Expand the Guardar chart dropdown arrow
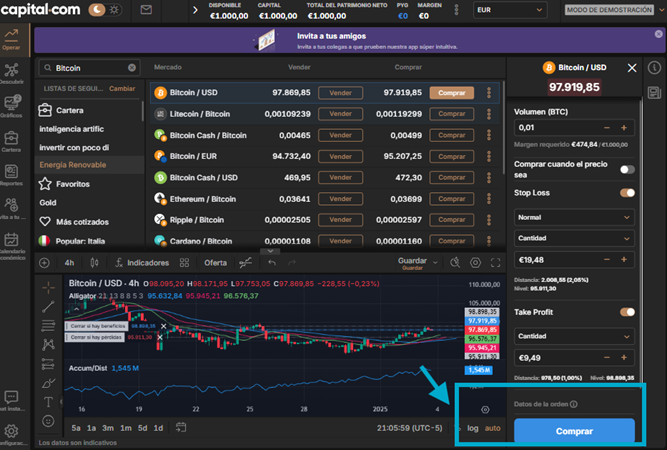The height and width of the screenshot is (450, 667). pos(435,262)
